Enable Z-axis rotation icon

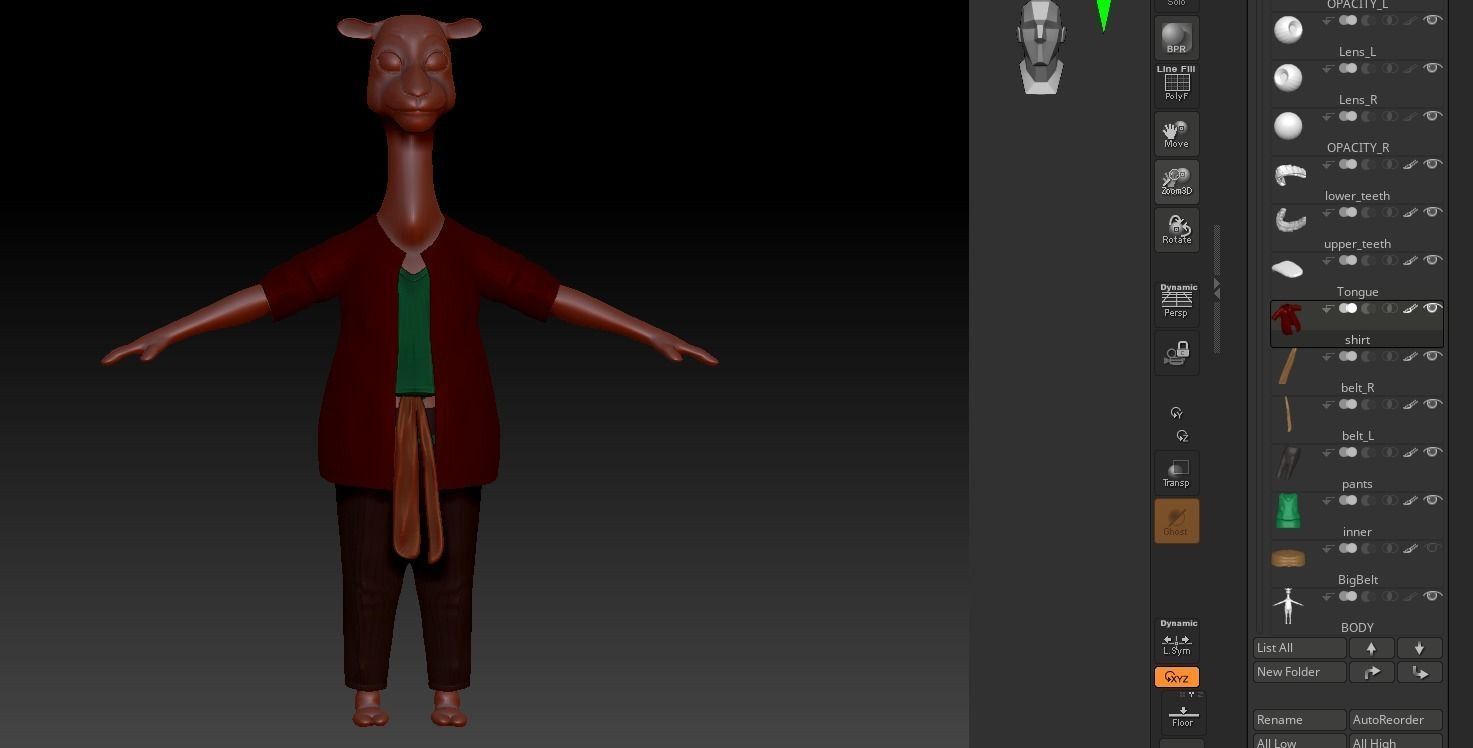(x=1182, y=436)
